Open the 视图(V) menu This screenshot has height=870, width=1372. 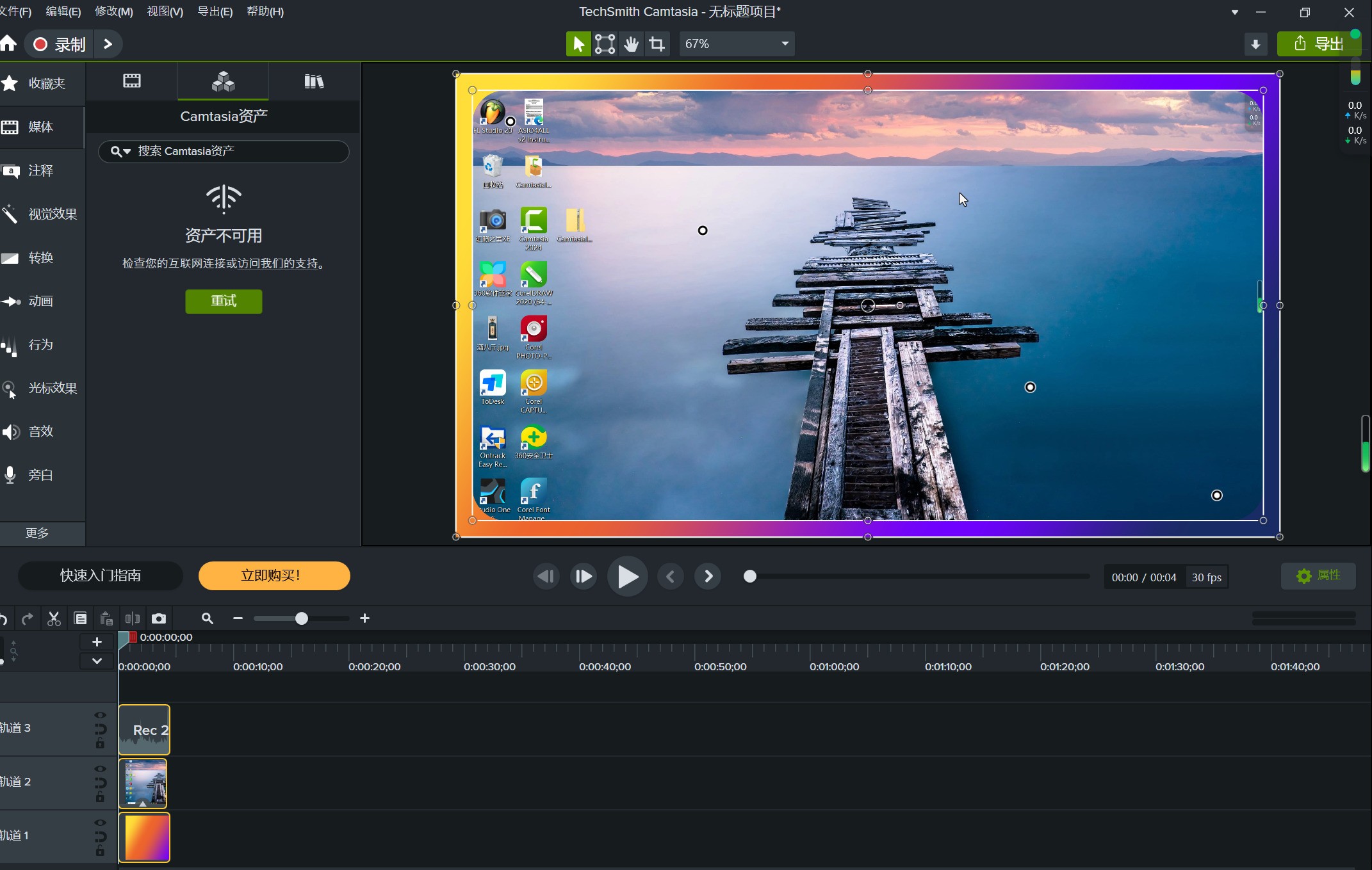[164, 11]
